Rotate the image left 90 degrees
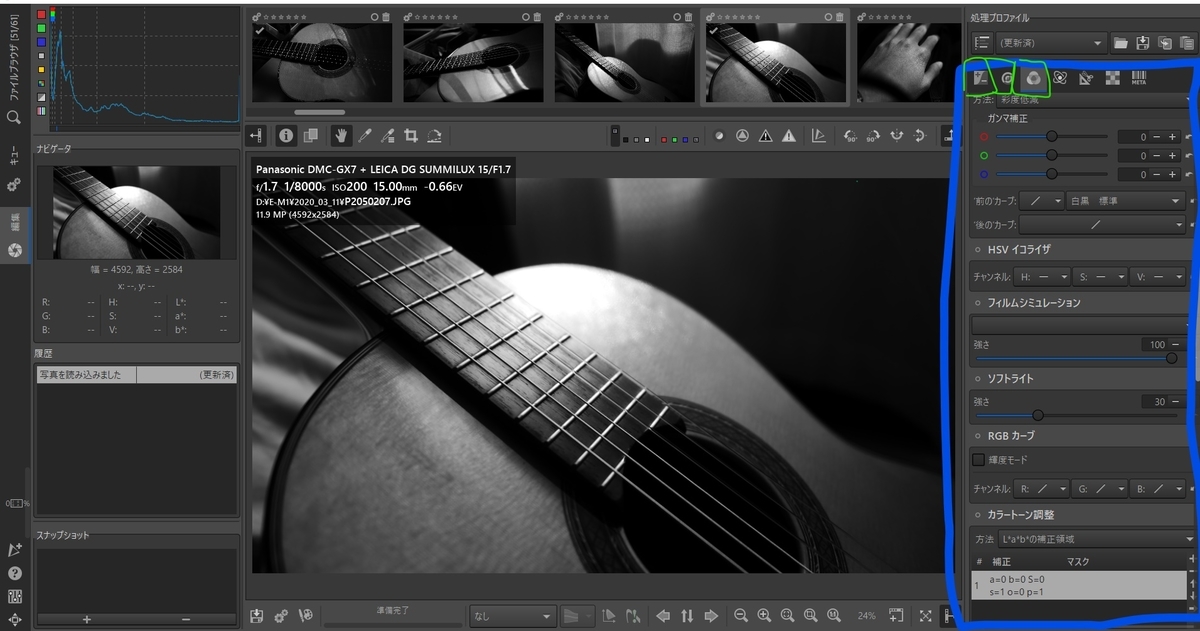This screenshot has height=631, width=1200. point(852,136)
